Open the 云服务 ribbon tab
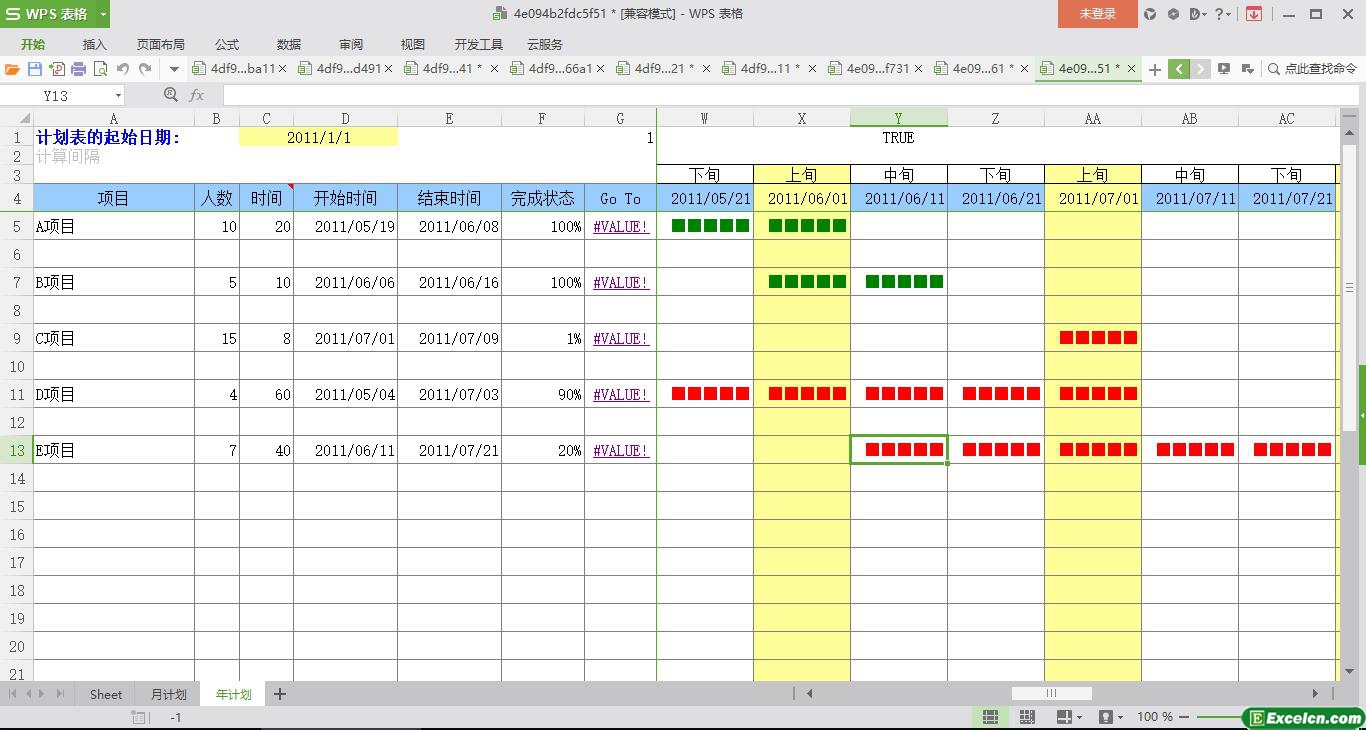Image resolution: width=1366 pixels, height=730 pixels. pyautogui.click(x=545, y=44)
